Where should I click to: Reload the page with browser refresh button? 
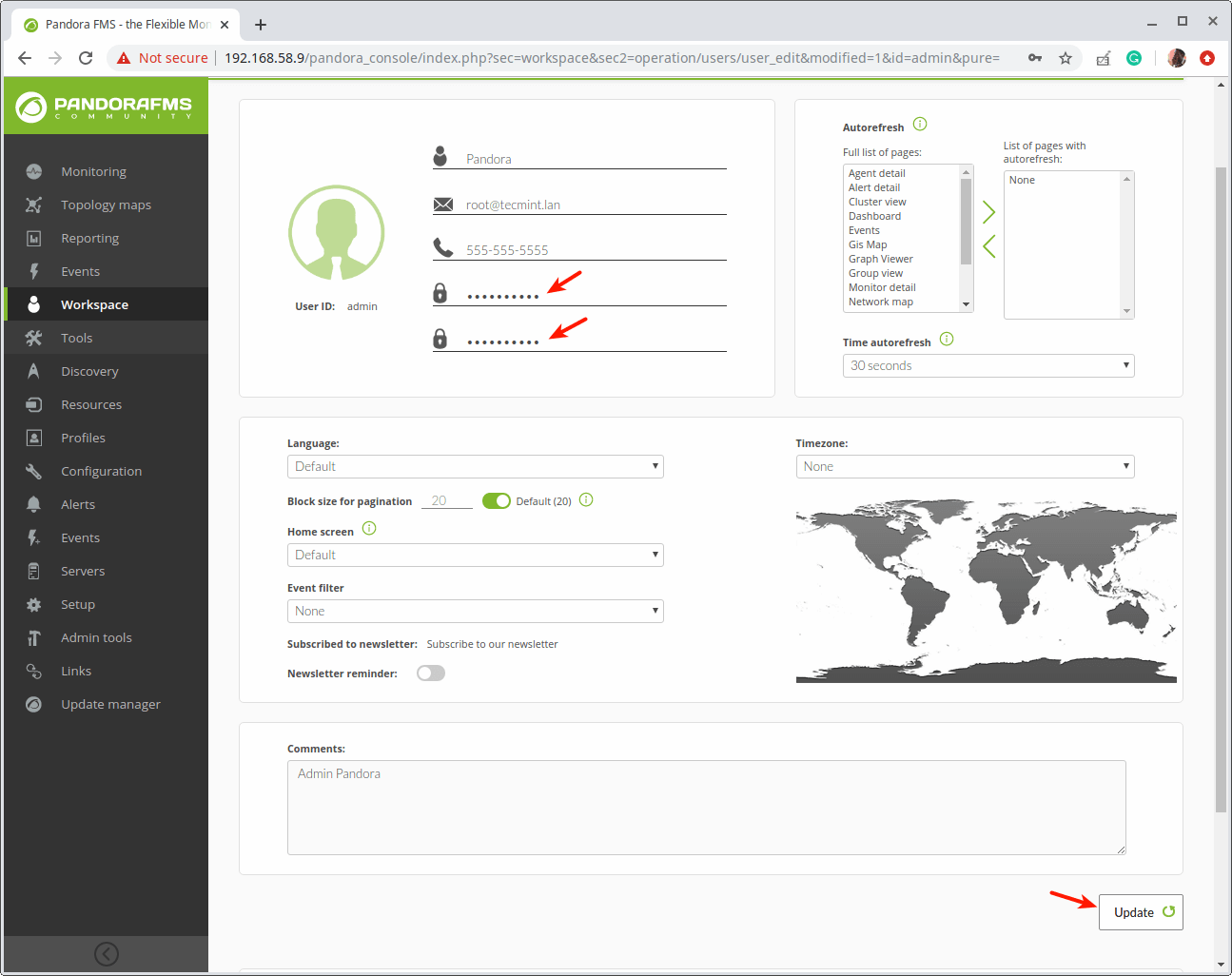point(86,58)
